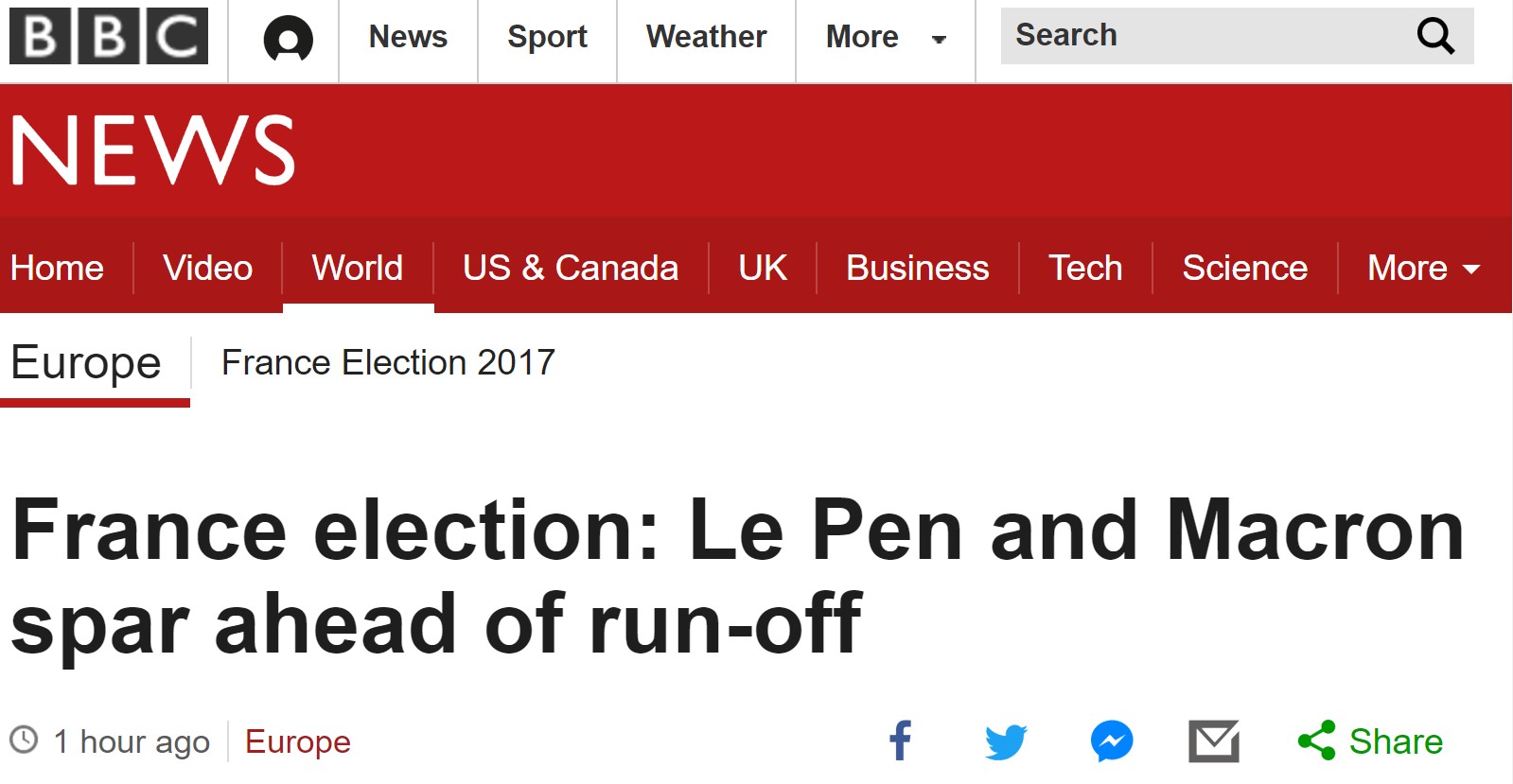Go to the Business section
This screenshot has width=1513, height=784.
pyautogui.click(x=917, y=268)
